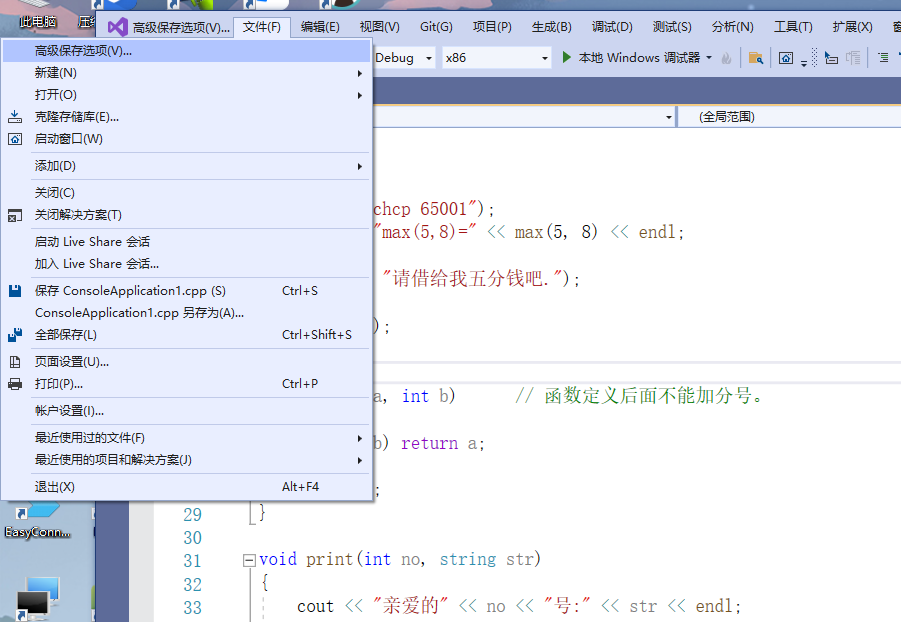This screenshot has height=622, width=901.
Task: Expand 最近使用过的文件(F) submenu
Action: pyautogui.click(x=360, y=438)
